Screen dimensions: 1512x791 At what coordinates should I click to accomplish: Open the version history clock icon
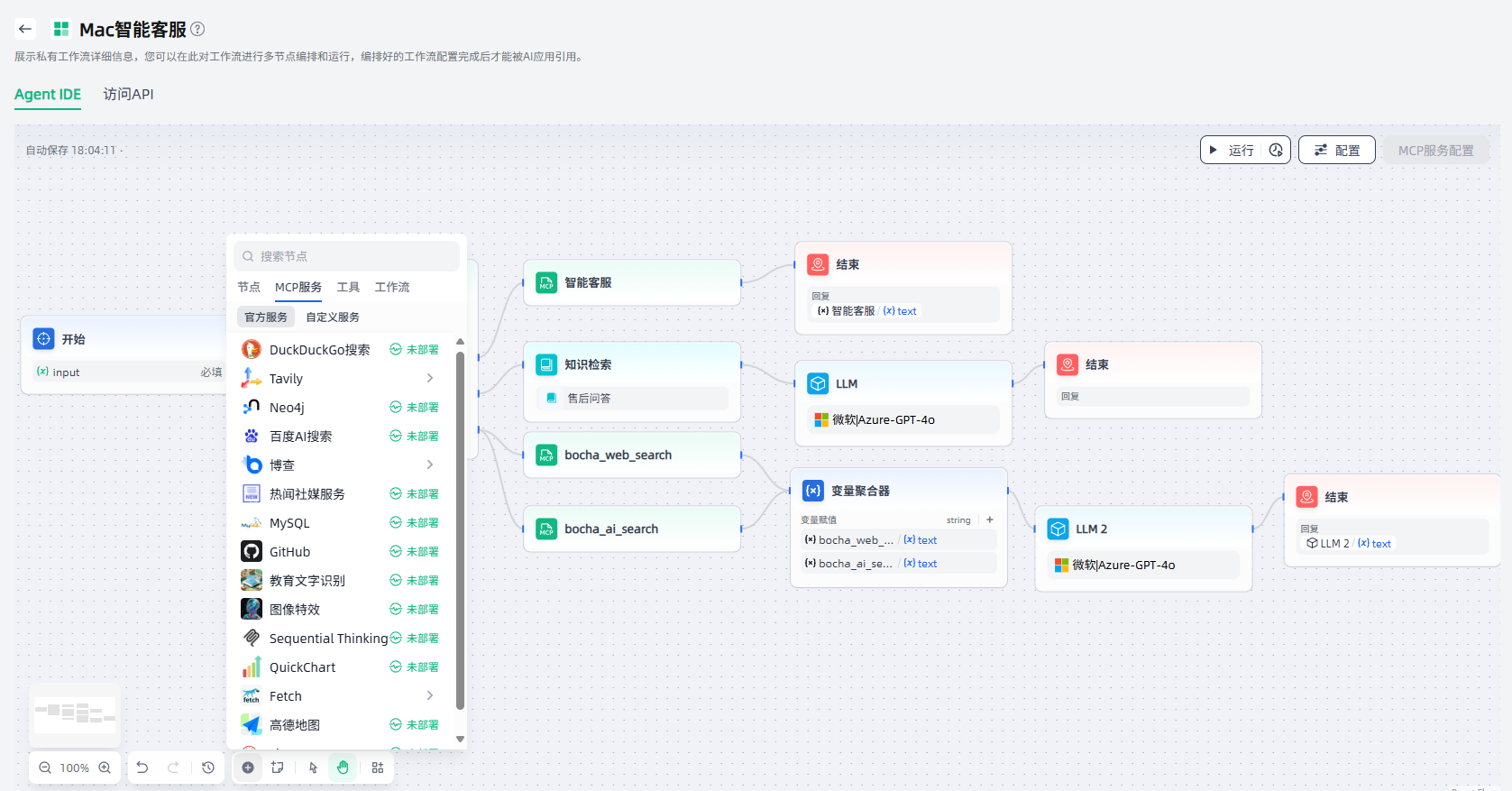pos(208,768)
